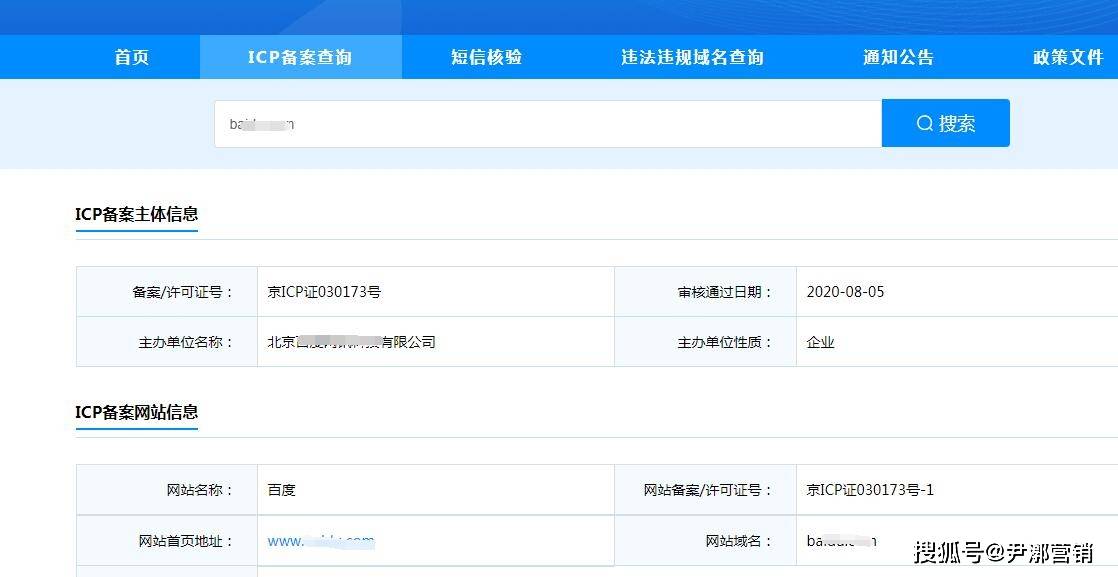The height and width of the screenshot is (577, 1118).
Task: Open the 违法违规域名查询 menu item
Action: [692, 57]
